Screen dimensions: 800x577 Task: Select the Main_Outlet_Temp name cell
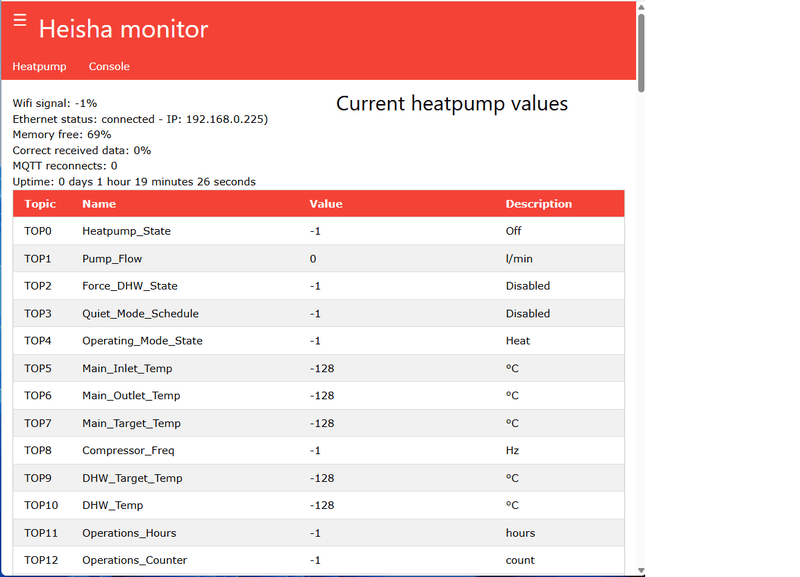click(x=131, y=395)
